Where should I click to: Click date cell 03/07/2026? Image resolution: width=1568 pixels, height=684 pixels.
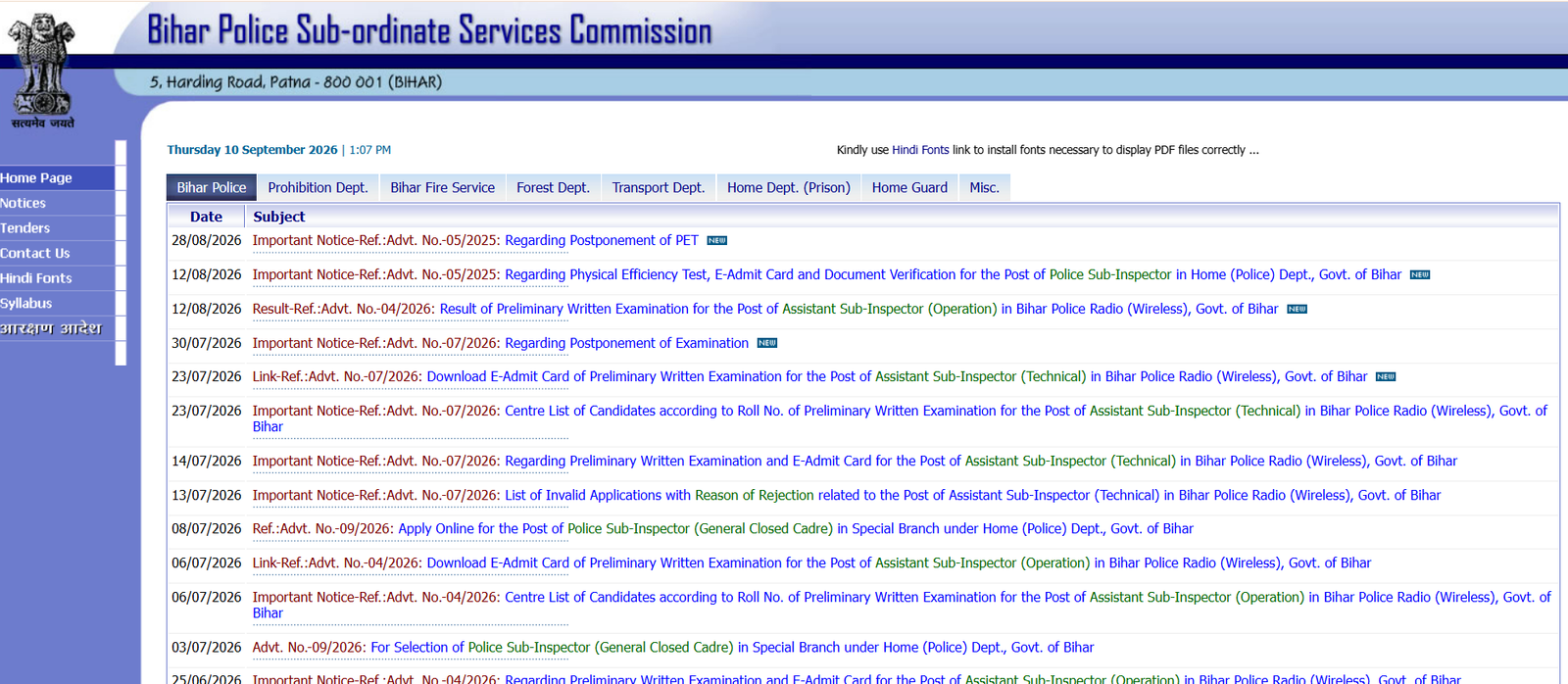click(207, 648)
